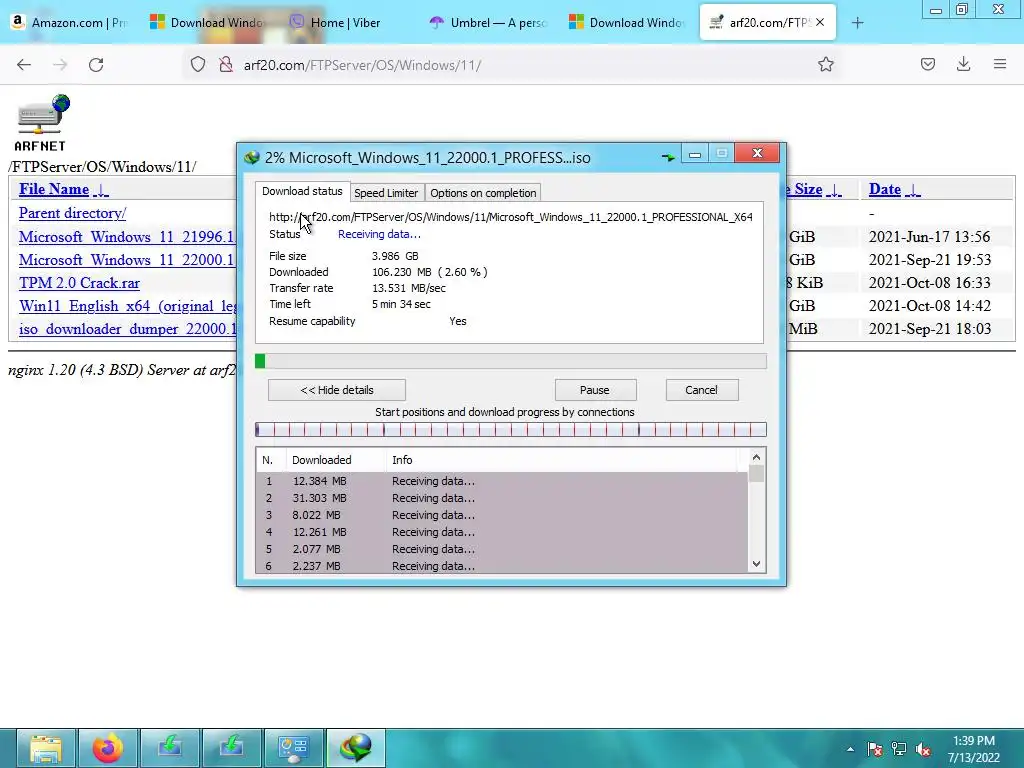
Task: Open a new browser tab
Action: [857, 23]
